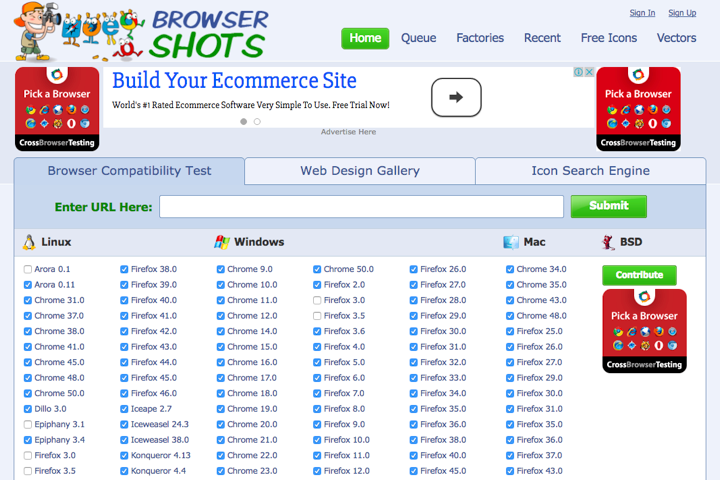Toggle the Epiphany 3.1 checkbox
720x480 pixels.
point(27,424)
